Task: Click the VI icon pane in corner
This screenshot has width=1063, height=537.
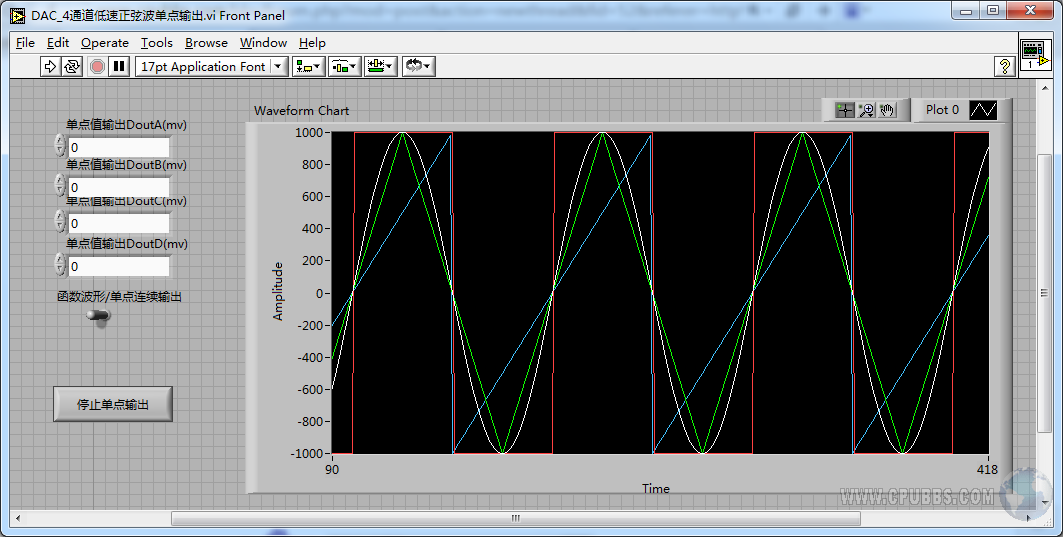Action: [1036, 55]
